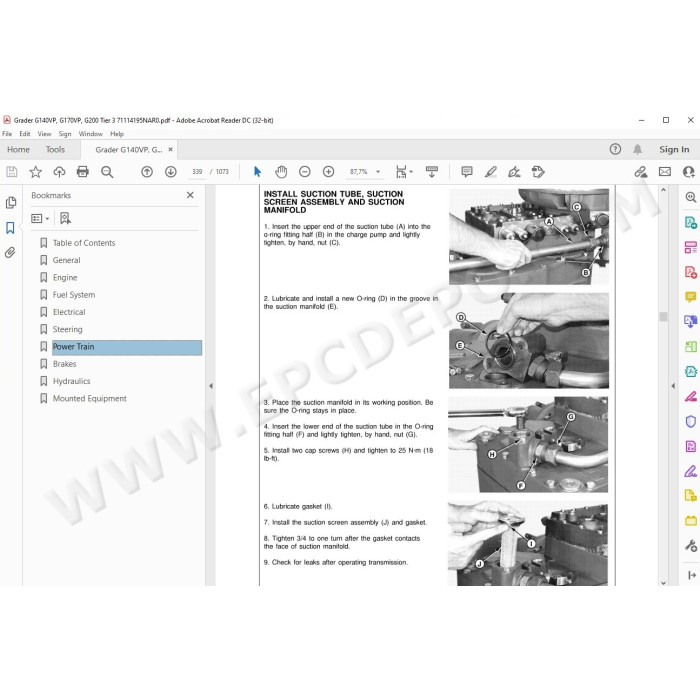Click the page number field showing 339
The height and width of the screenshot is (700, 700).
(197, 172)
